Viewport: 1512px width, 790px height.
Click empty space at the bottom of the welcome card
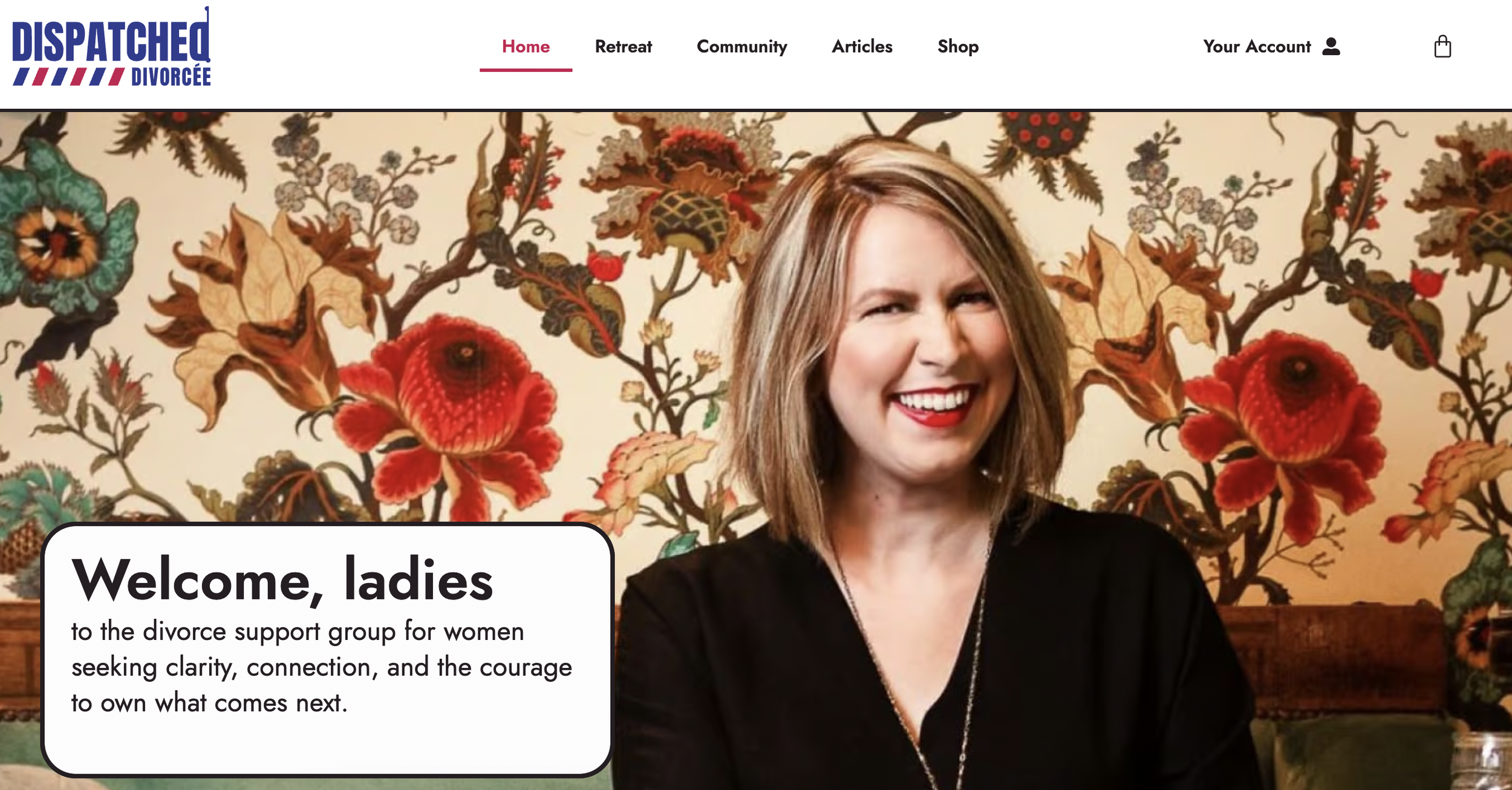pos(327,747)
